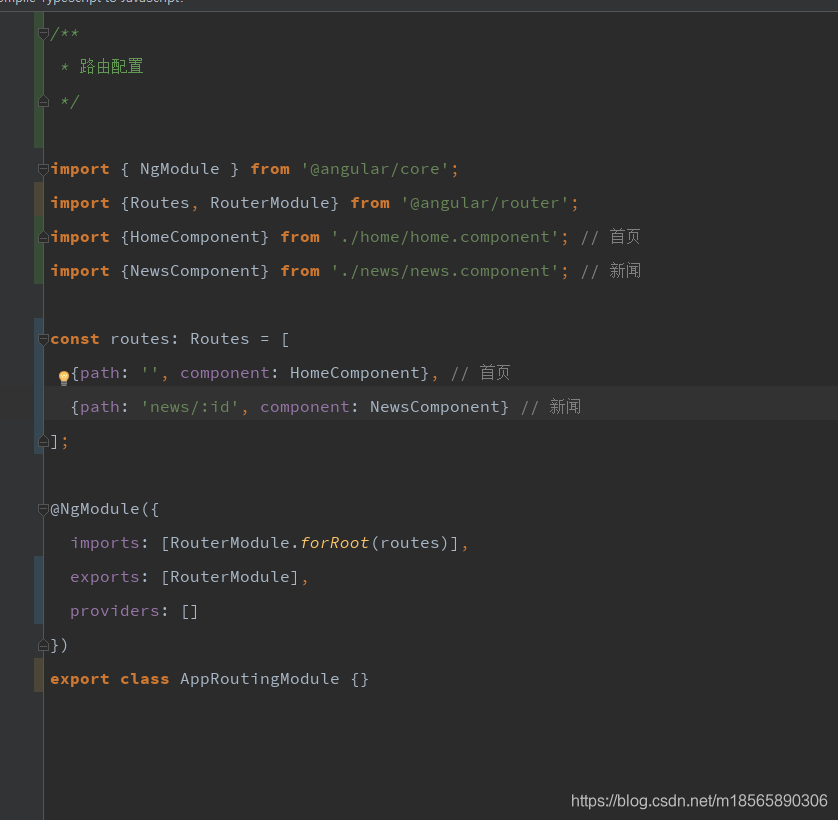The height and width of the screenshot is (820, 838).
Task: Click fold end marker beside ];
Action: pos(43,442)
